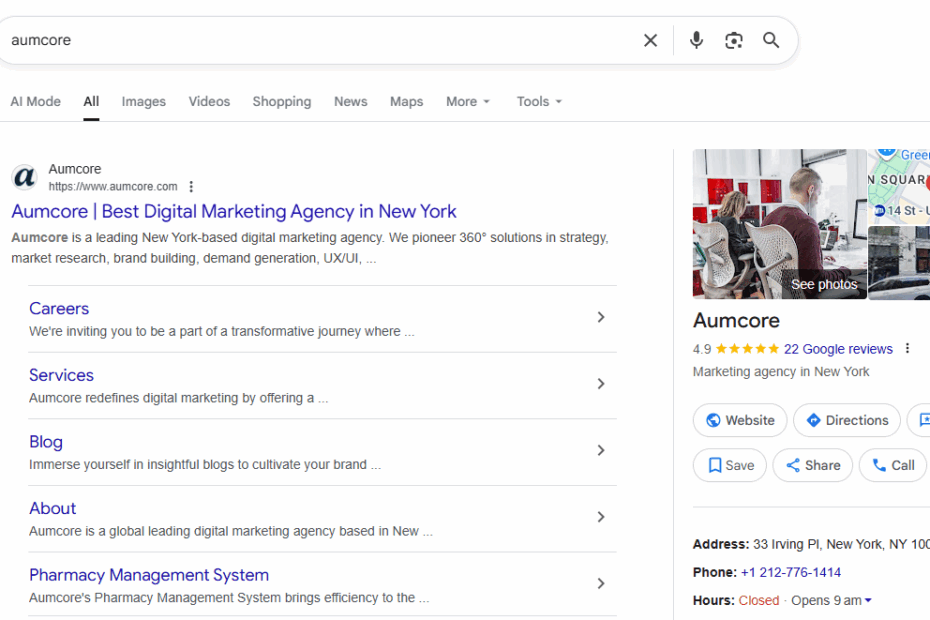Switch to the Images tab

tap(143, 101)
